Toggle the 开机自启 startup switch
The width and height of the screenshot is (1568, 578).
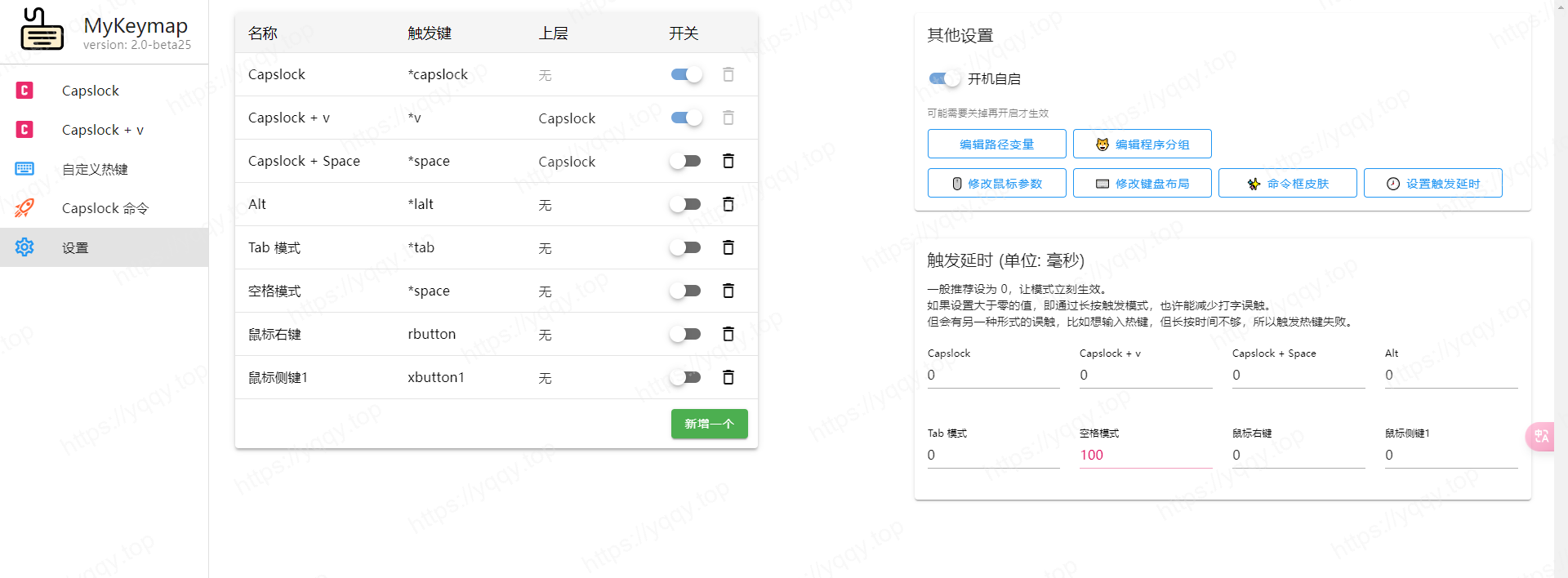pyautogui.click(x=944, y=78)
